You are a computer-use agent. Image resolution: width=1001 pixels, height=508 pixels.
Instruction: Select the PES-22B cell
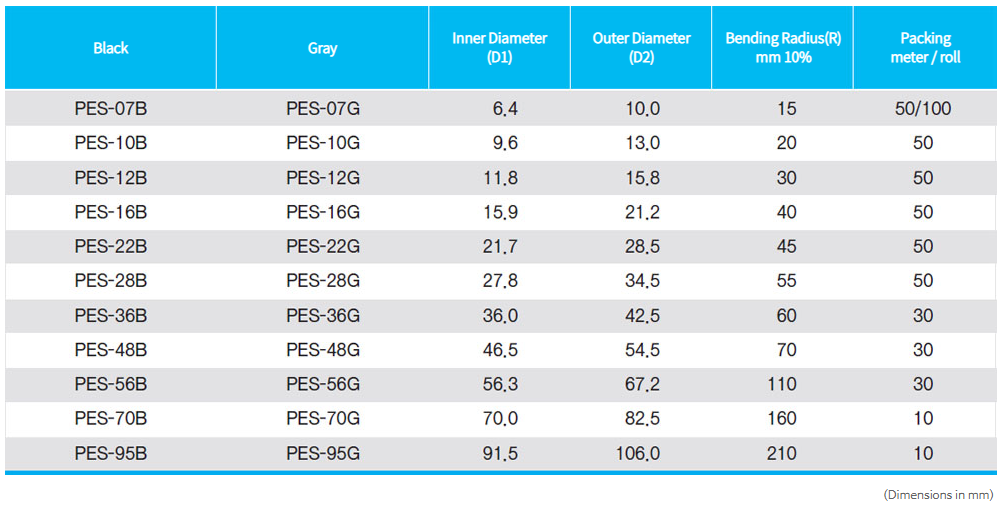click(111, 247)
